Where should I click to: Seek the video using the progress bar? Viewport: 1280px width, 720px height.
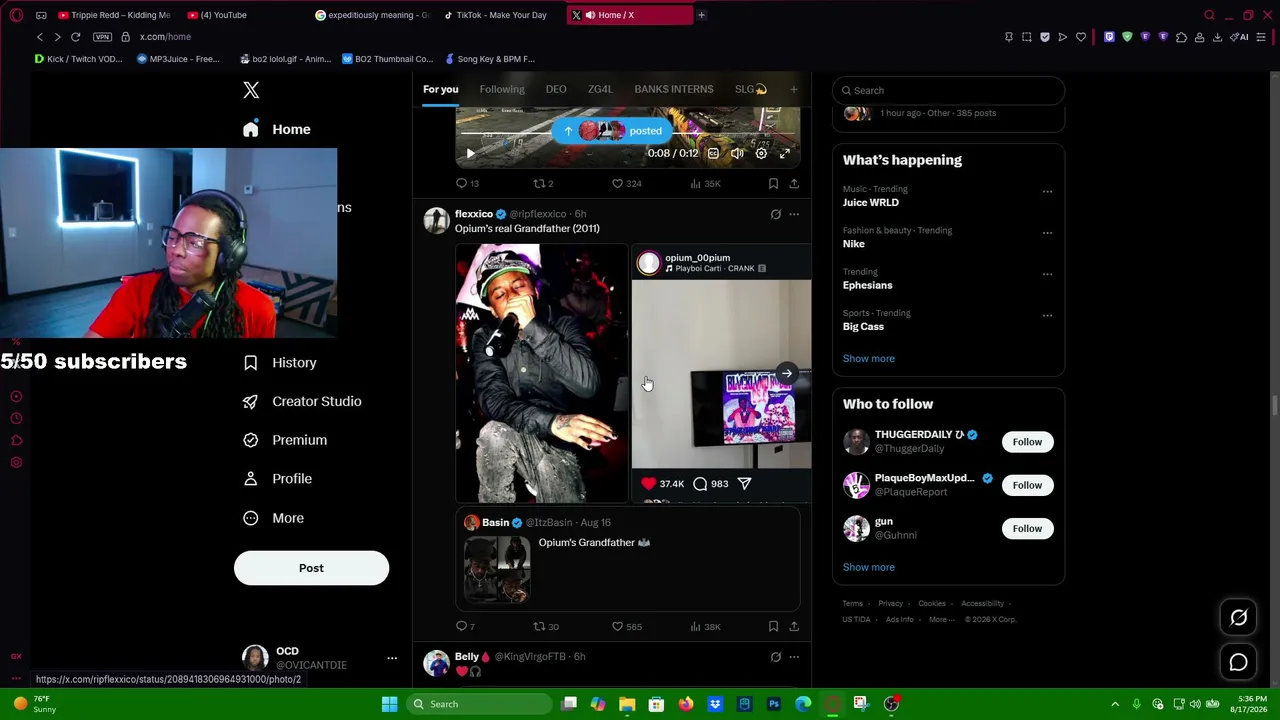click(x=627, y=132)
